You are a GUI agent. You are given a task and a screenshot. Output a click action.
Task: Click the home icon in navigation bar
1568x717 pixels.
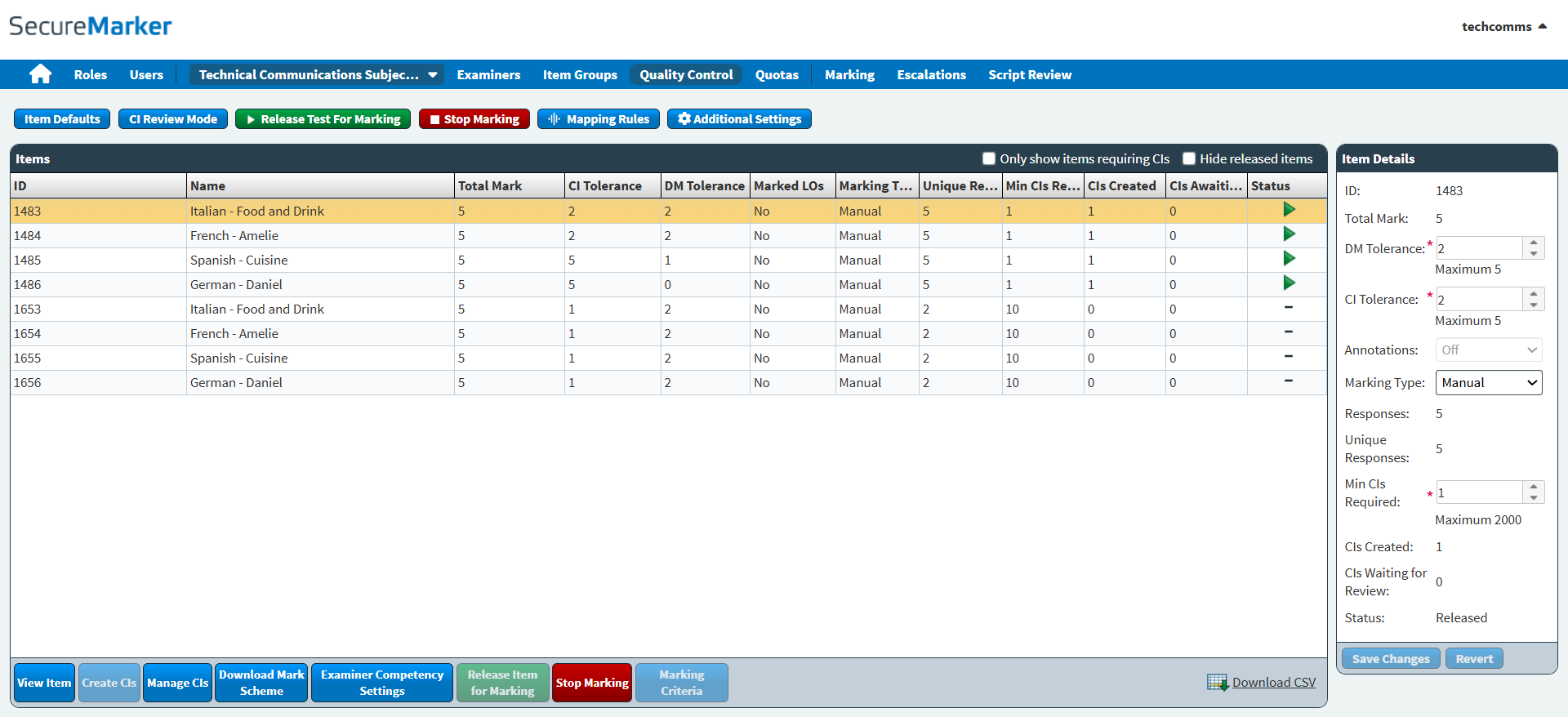(40, 74)
